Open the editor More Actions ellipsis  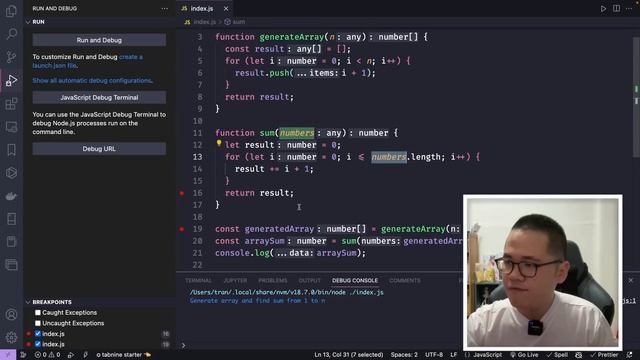[629, 9]
